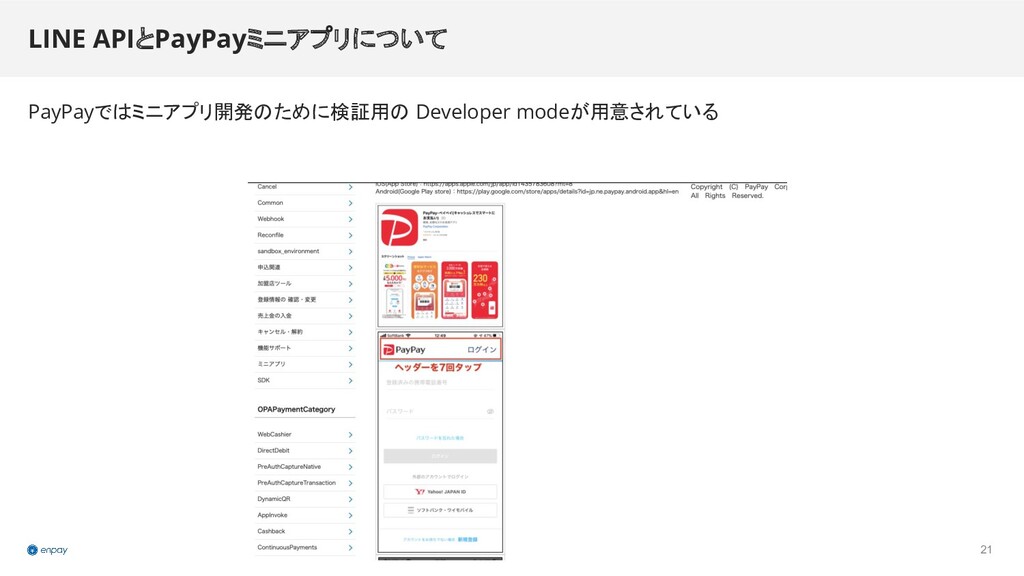Expand the Webhook row chevron

pos(350,219)
